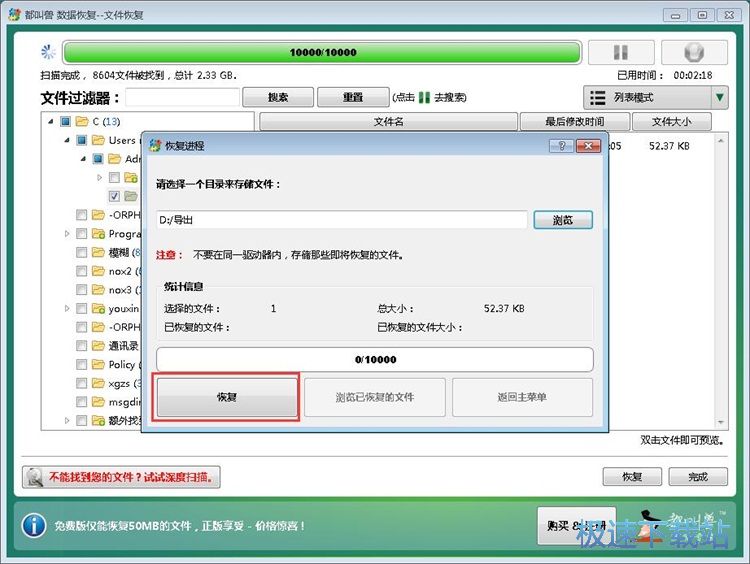This screenshot has height=564, width=750.
Task: Toggle the 模糊 folder checkbox
Action: [x=82, y=252]
